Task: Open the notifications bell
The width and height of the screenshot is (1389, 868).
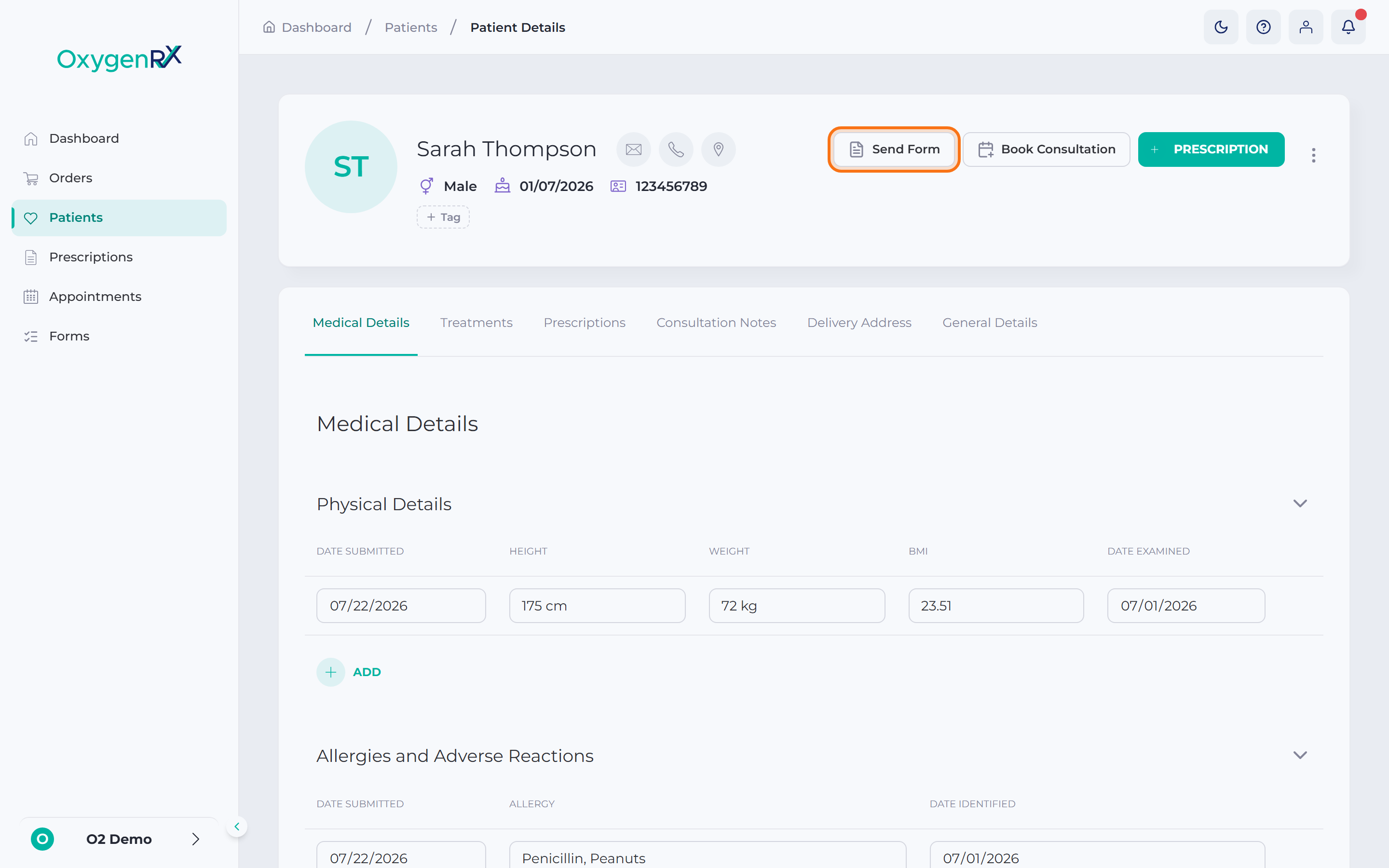Action: tap(1348, 27)
